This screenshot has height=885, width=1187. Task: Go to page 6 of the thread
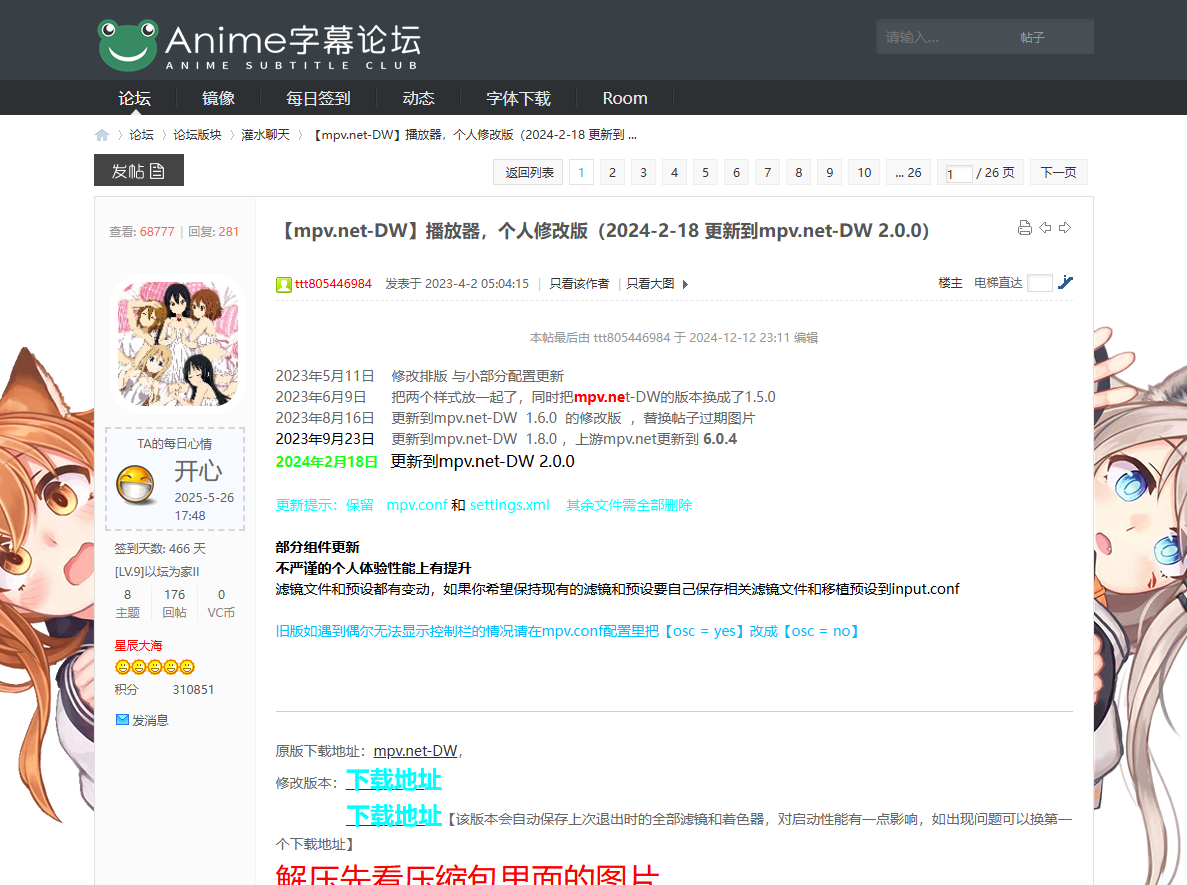(736, 173)
